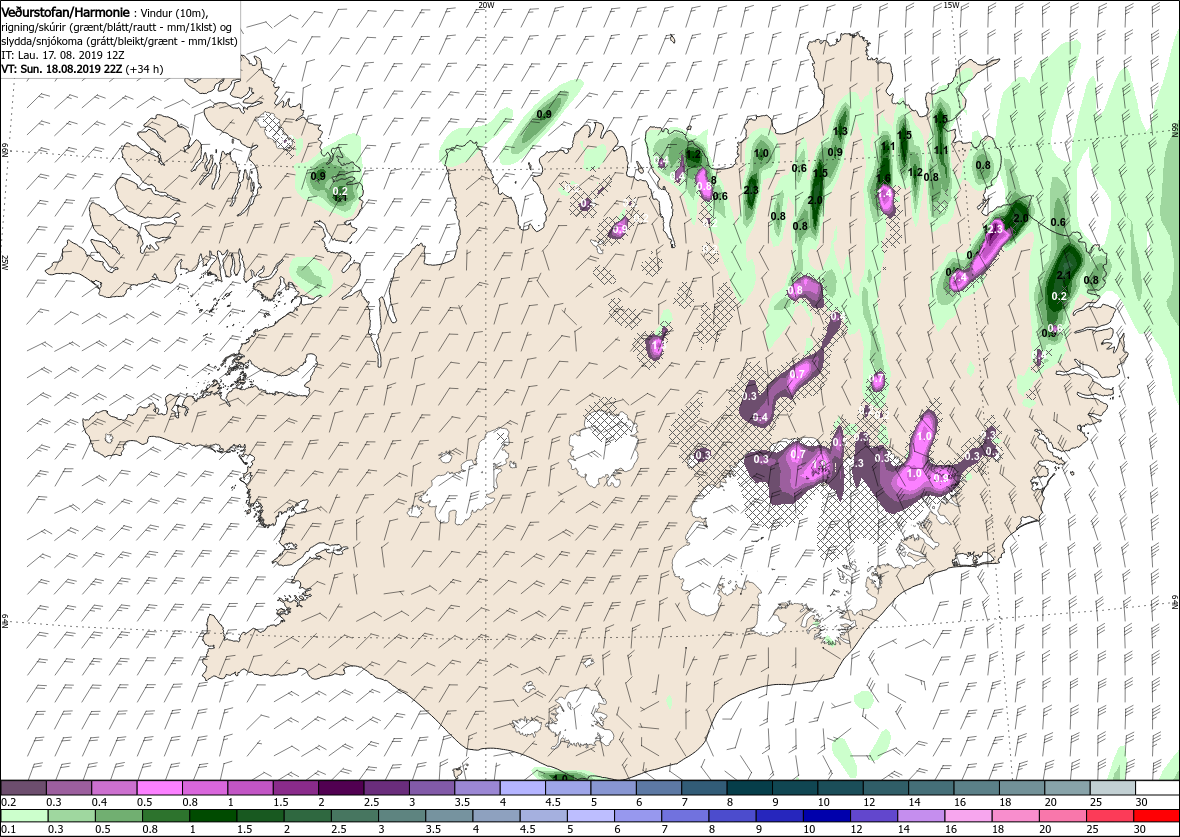Select the dusky mauve 0.2 swatch in the upper legend
1180x837 pixels.
click(x=24, y=788)
